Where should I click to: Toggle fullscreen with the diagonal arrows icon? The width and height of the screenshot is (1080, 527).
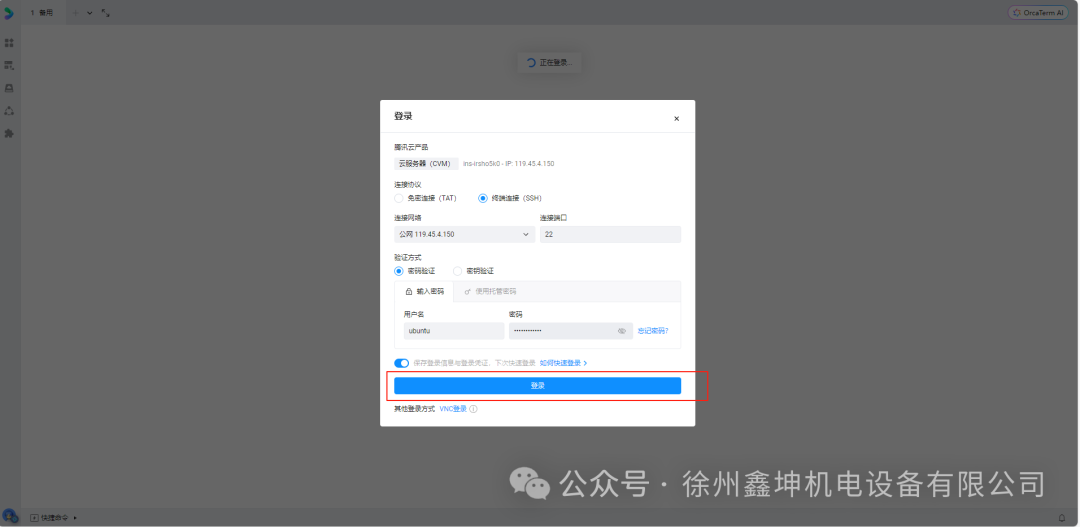105,13
